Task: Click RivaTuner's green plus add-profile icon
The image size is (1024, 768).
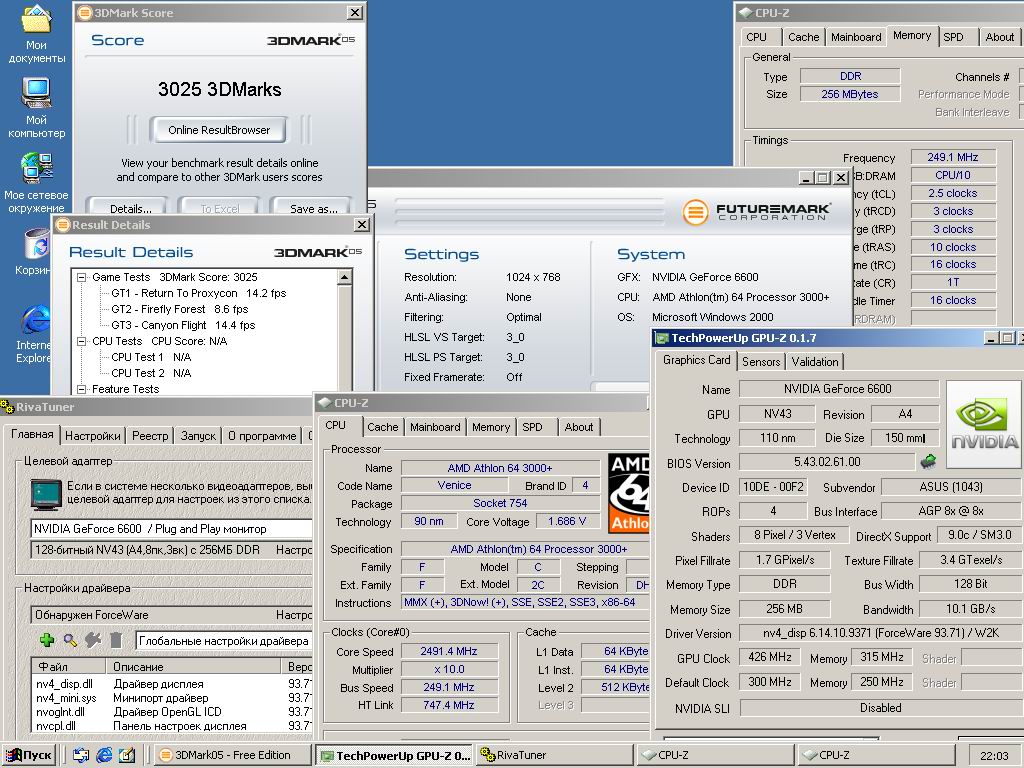Action: (47, 640)
